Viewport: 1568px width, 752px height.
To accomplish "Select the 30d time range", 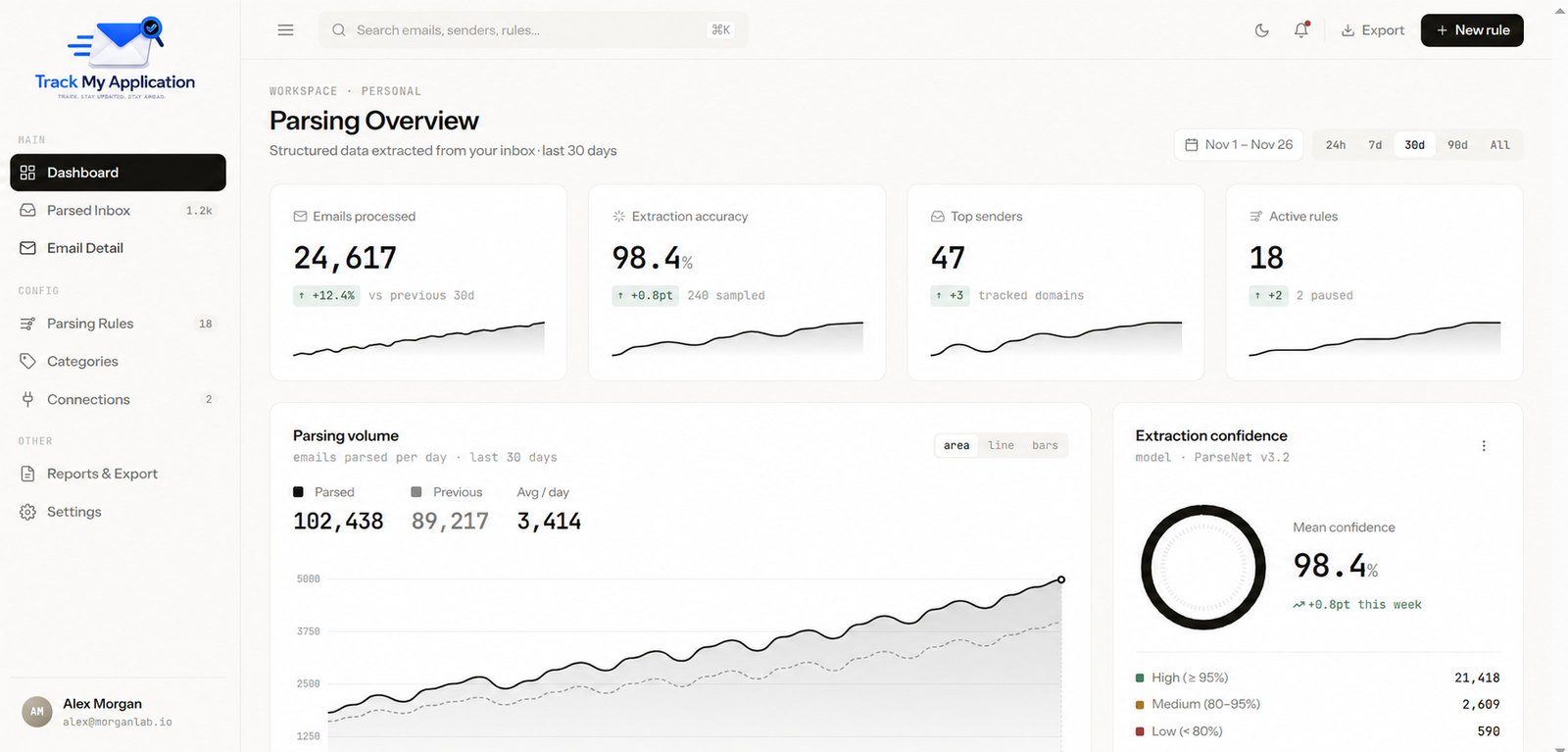I will 1414,145.
